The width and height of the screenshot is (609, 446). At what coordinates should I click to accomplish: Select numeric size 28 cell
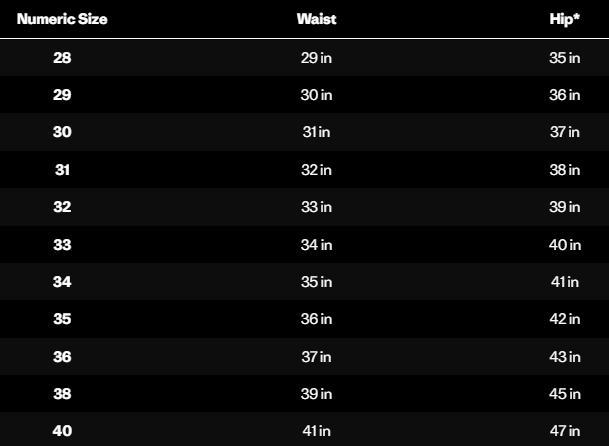pos(62,58)
